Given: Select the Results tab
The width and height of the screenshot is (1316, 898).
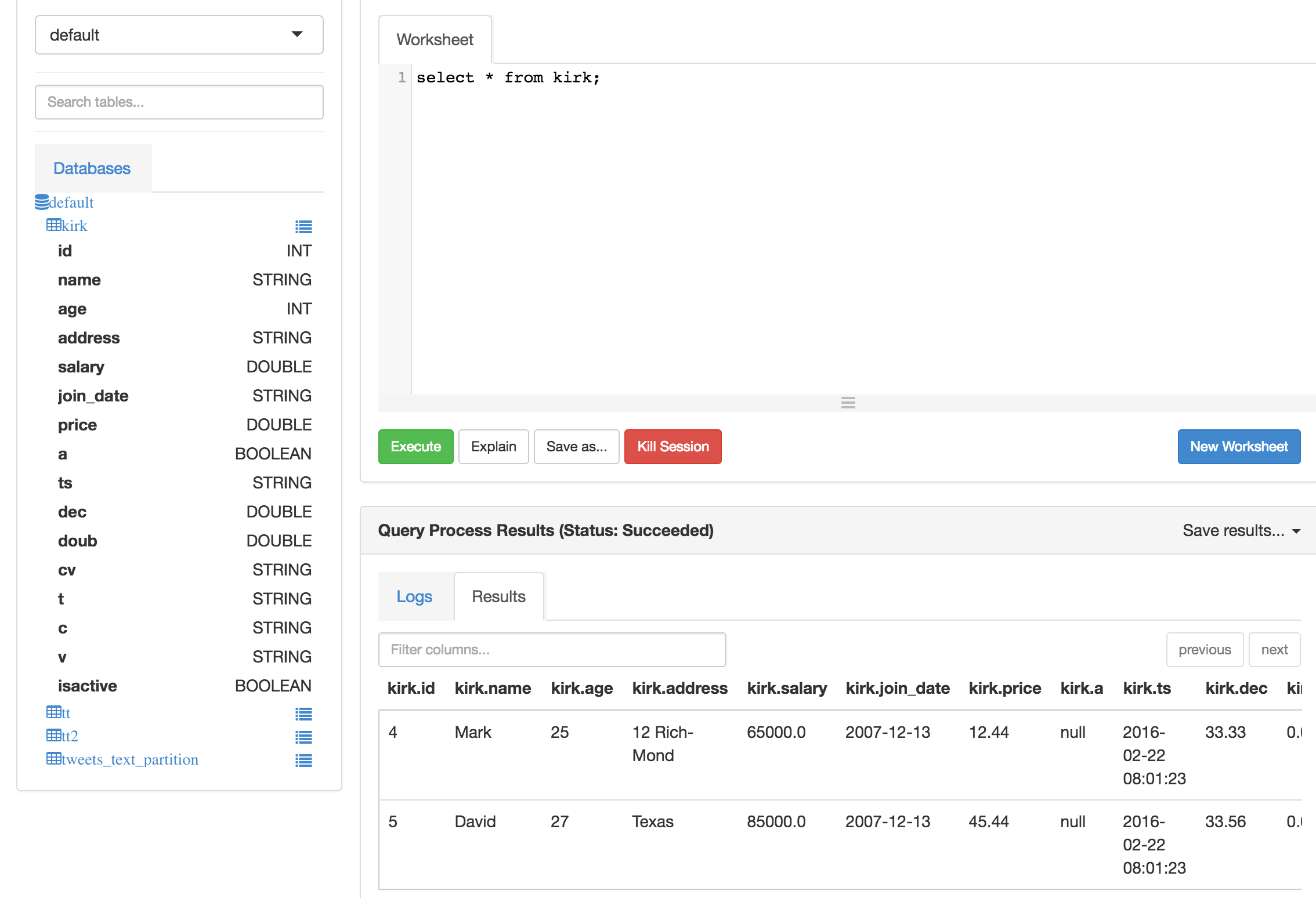Looking at the screenshot, I should pos(498,596).
